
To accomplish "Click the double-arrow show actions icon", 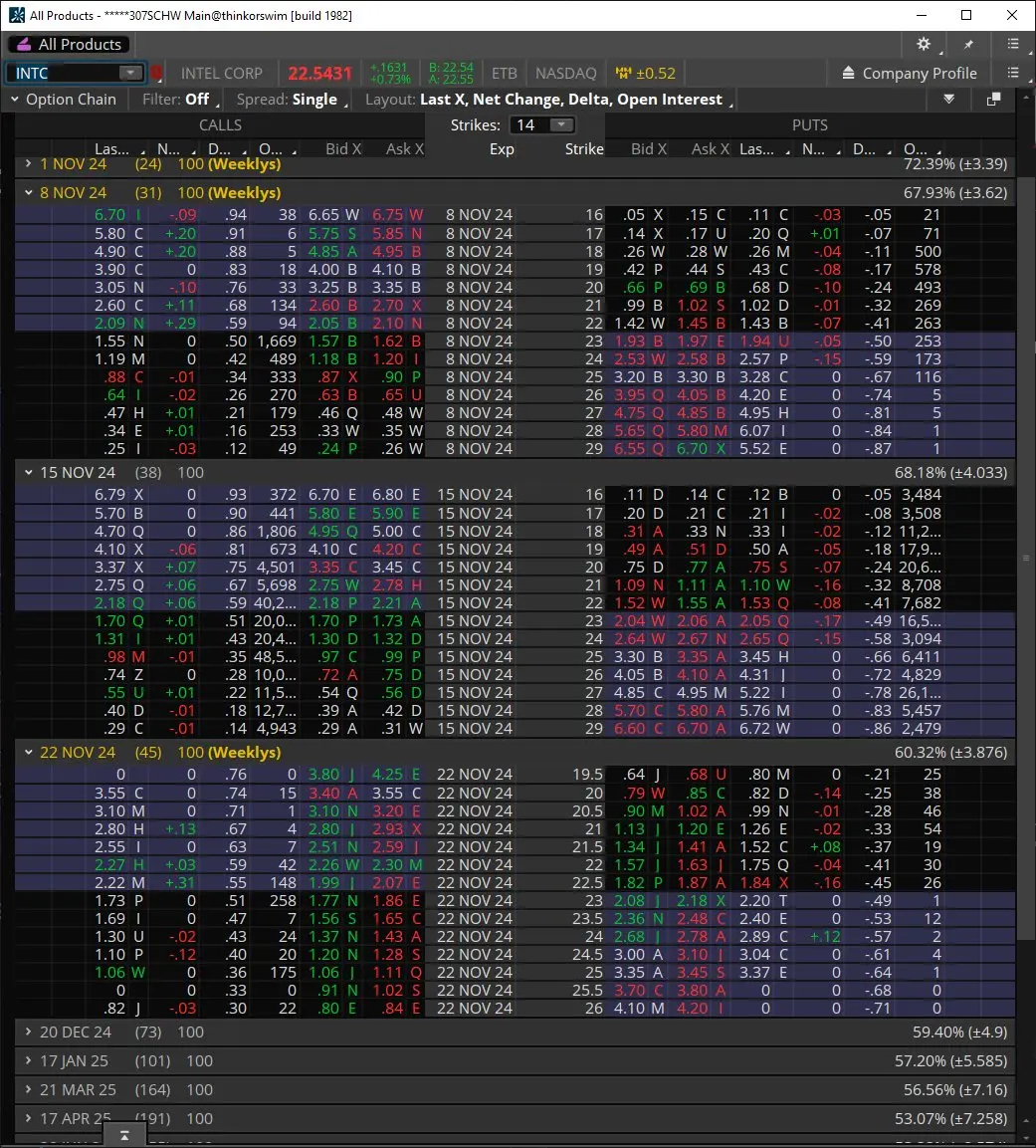I will (x=949, y=99).
